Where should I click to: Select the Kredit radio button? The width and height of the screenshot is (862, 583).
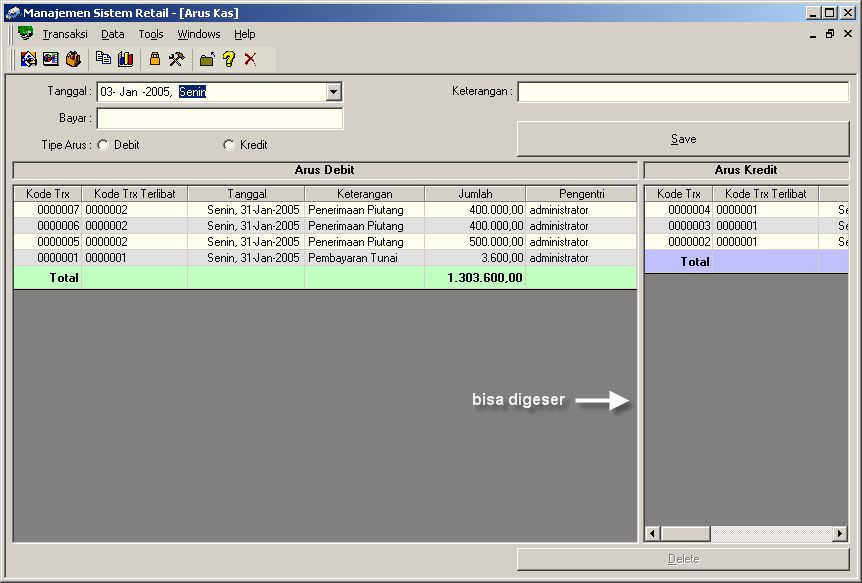[x=229, y=145]
